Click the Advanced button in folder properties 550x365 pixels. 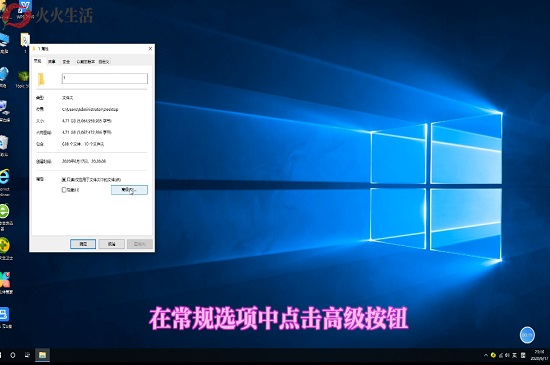click(129, 190)
